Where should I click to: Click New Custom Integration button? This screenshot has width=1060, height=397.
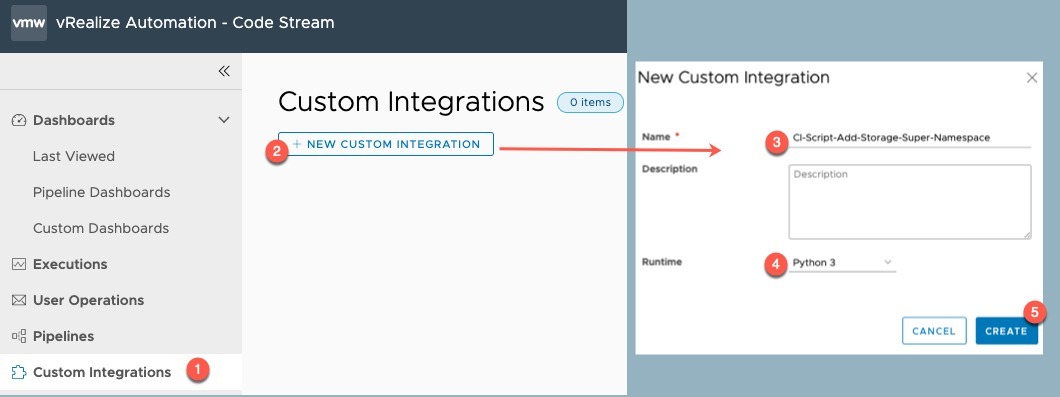click(386, 144)
